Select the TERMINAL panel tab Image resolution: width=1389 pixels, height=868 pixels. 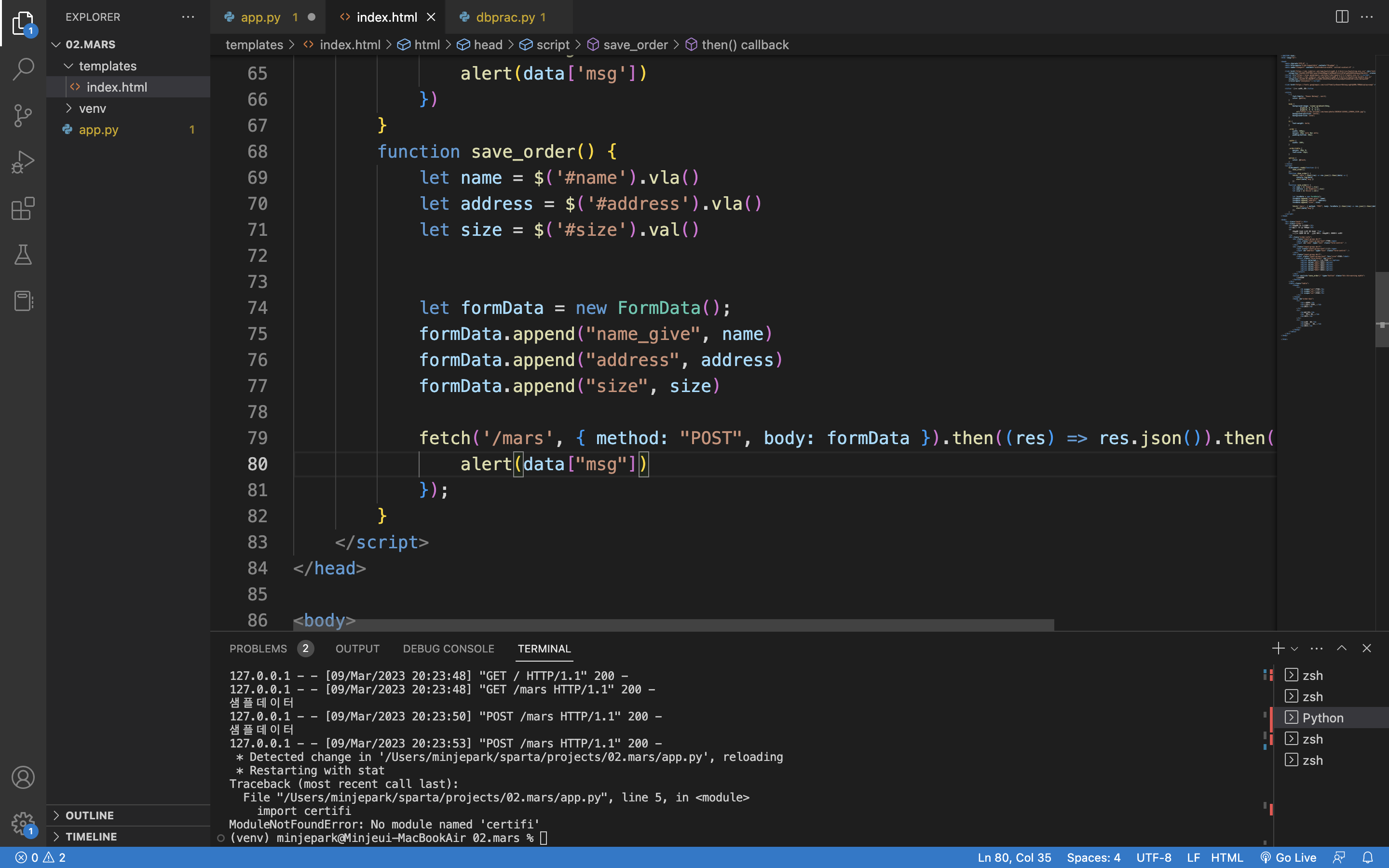544,649
